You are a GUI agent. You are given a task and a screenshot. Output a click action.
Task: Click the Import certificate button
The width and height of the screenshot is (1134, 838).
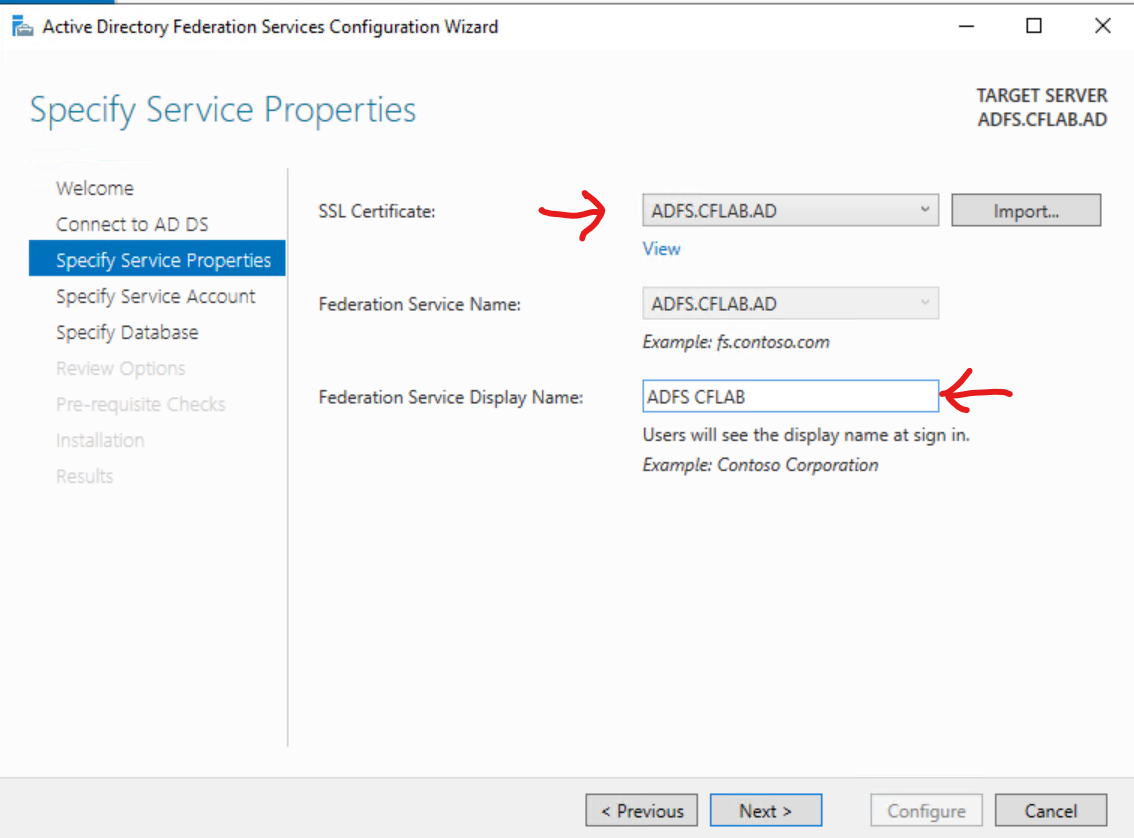point(1025,211)
